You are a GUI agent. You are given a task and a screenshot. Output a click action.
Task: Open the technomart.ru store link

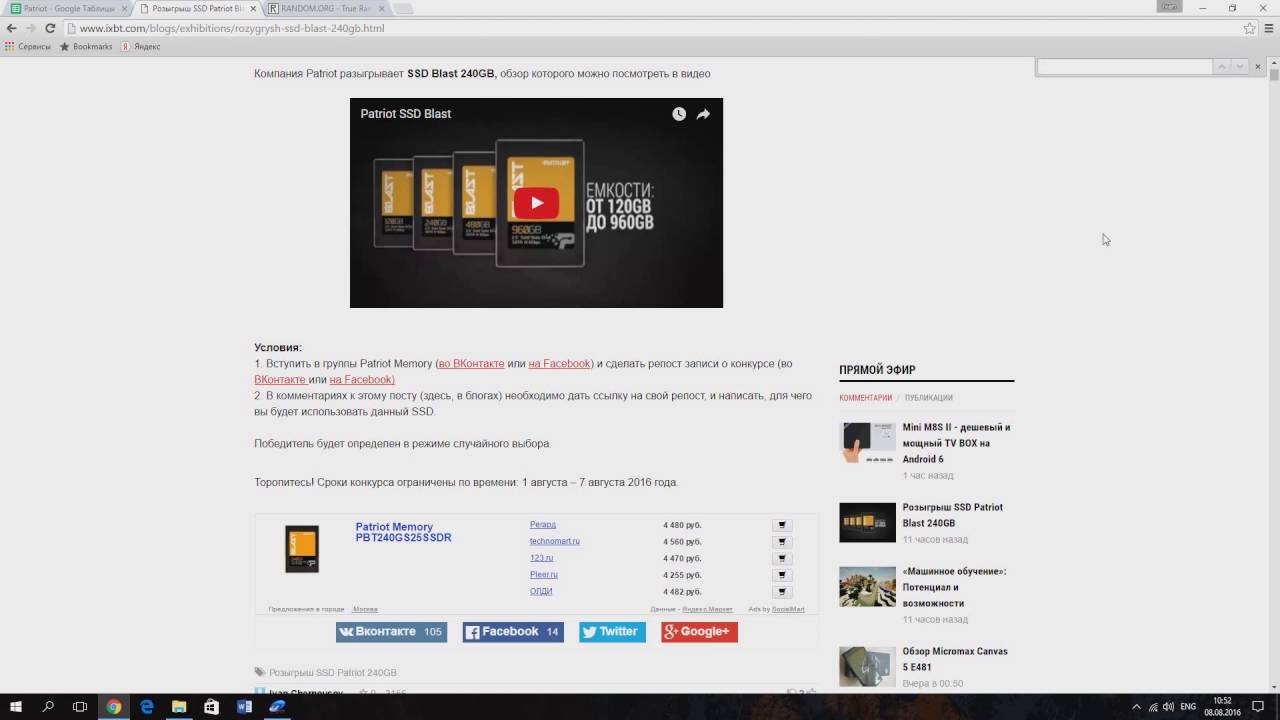(x=555, y=541)
